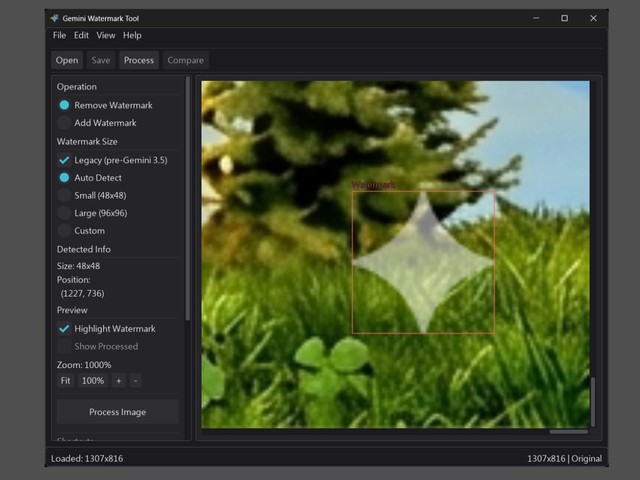Reset zoom with the 100% button

(93, 381)
